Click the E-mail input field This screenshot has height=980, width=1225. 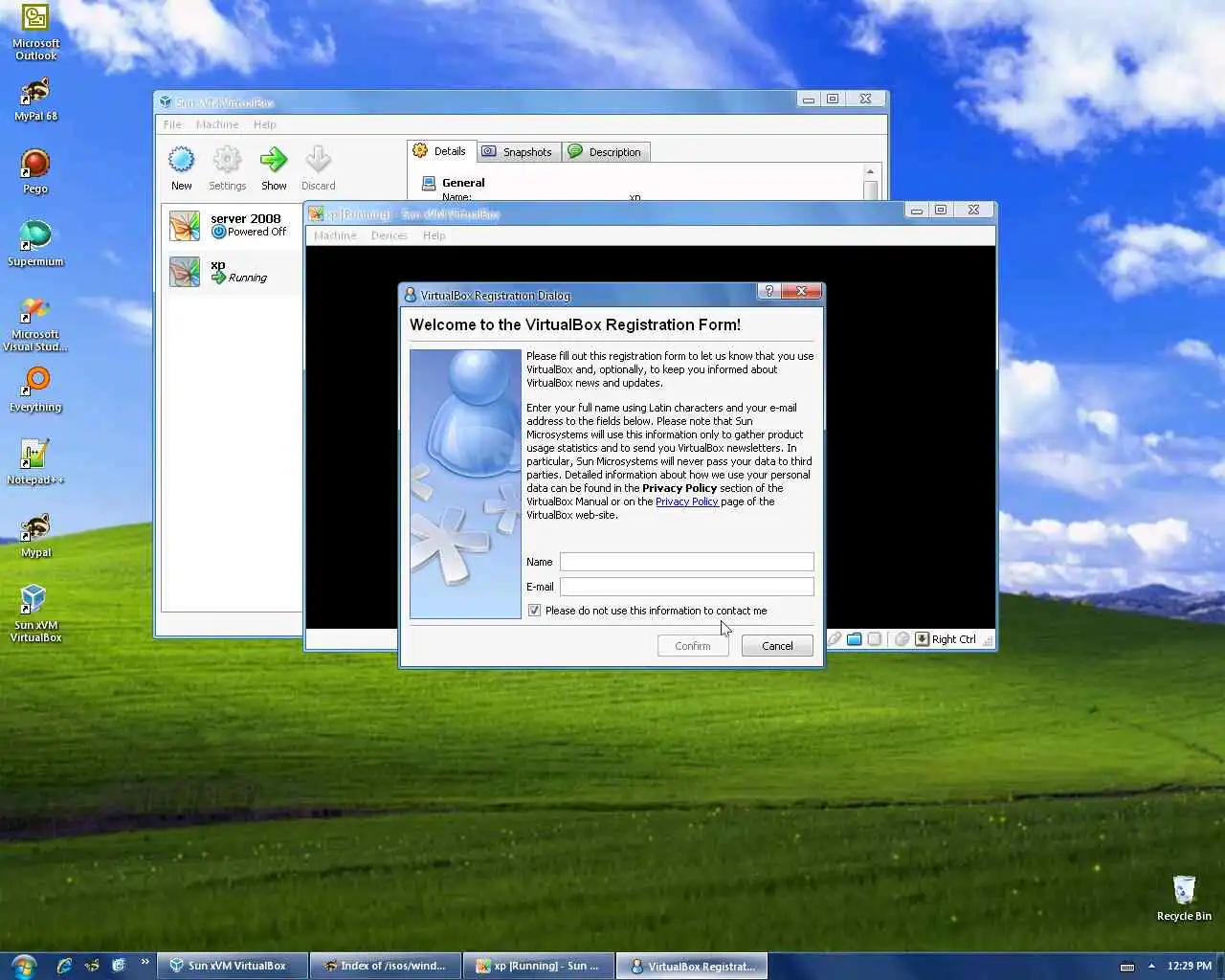tap(686, 587)
